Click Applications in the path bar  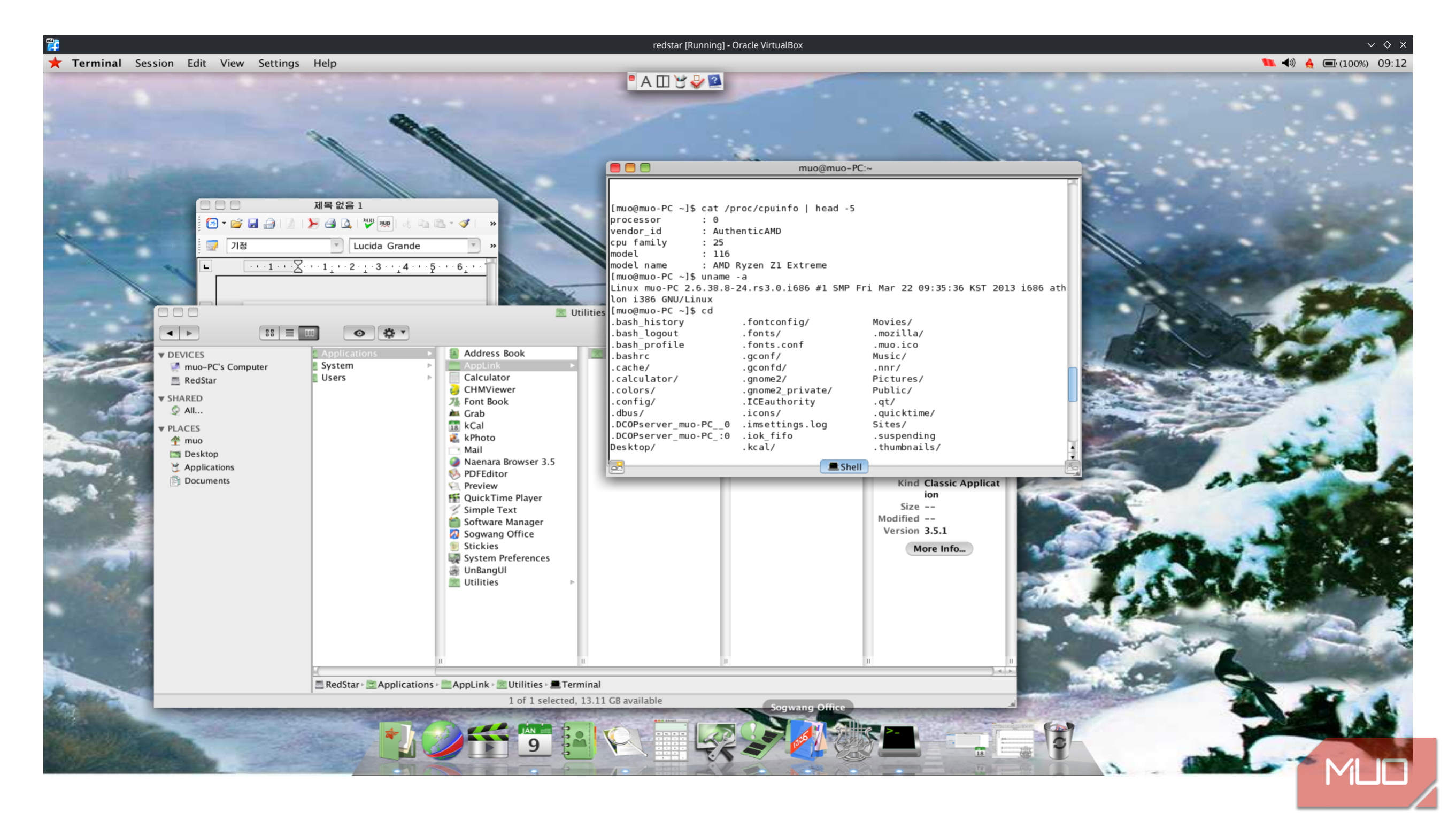[x=400, y=684]
